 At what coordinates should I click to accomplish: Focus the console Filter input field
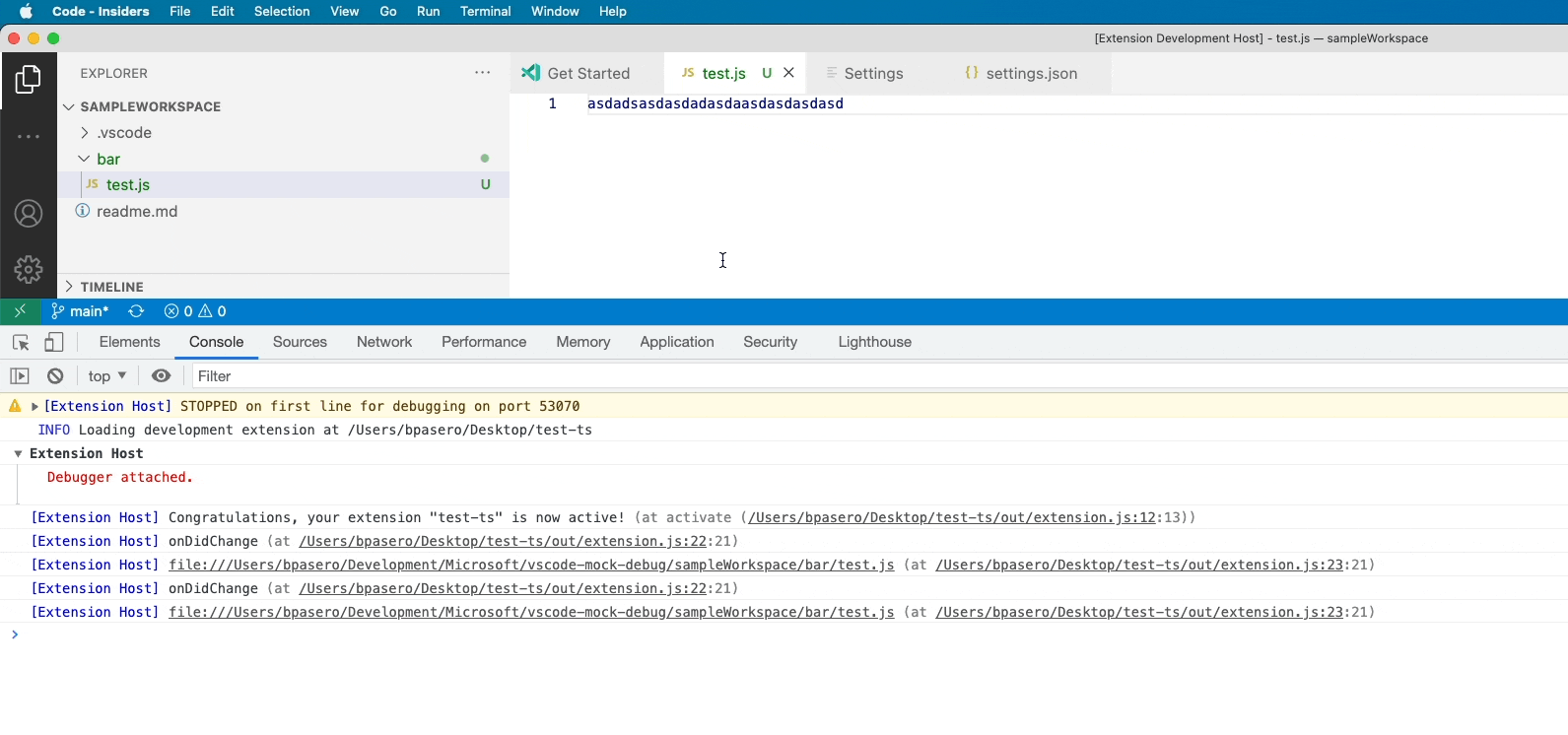click(x=880, y=376)
